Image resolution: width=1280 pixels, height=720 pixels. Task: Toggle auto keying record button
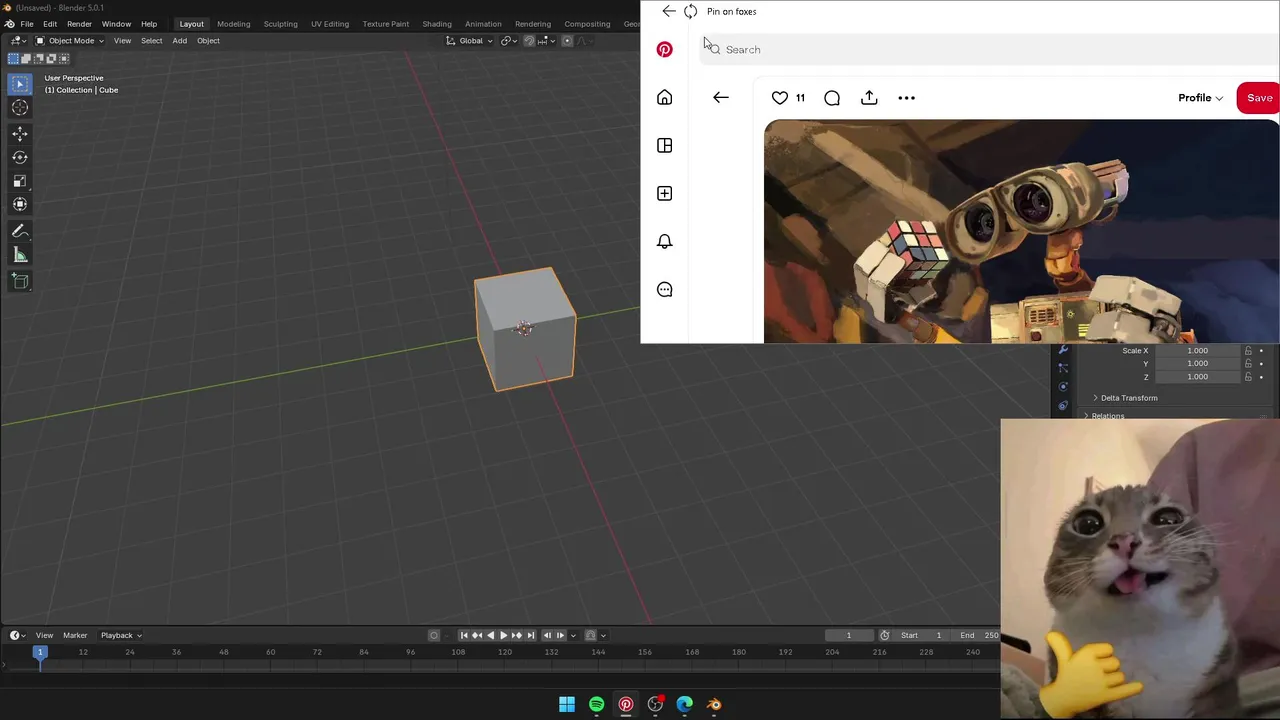(x=434, y=635)
